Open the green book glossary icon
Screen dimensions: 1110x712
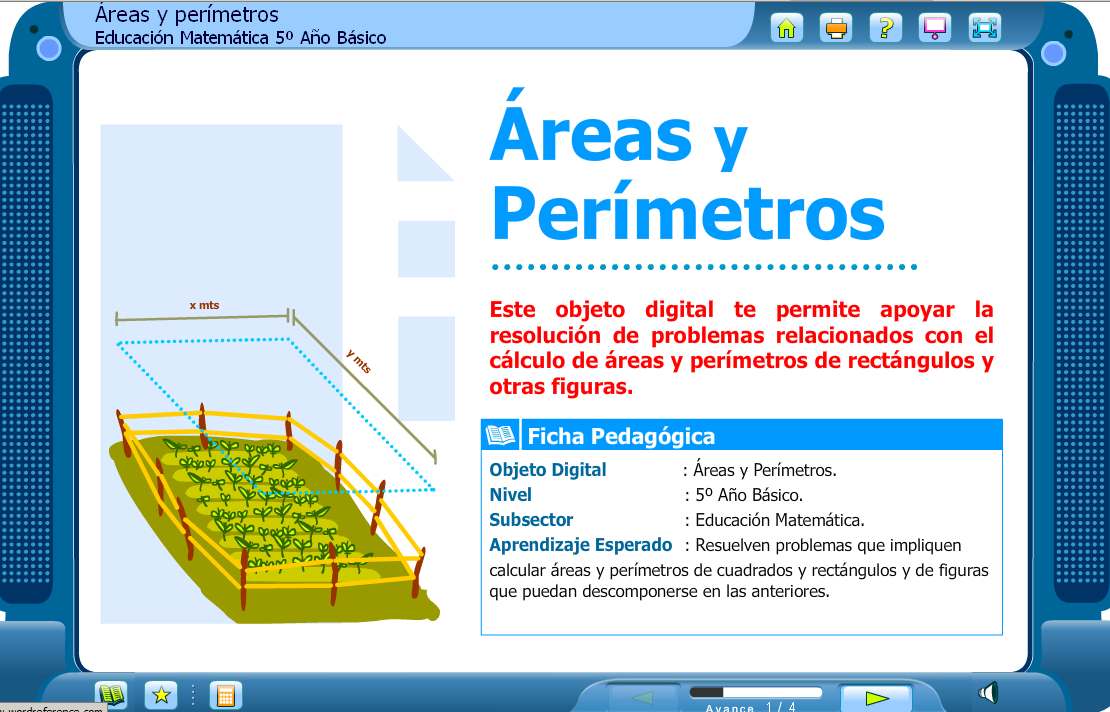point(111,694)
